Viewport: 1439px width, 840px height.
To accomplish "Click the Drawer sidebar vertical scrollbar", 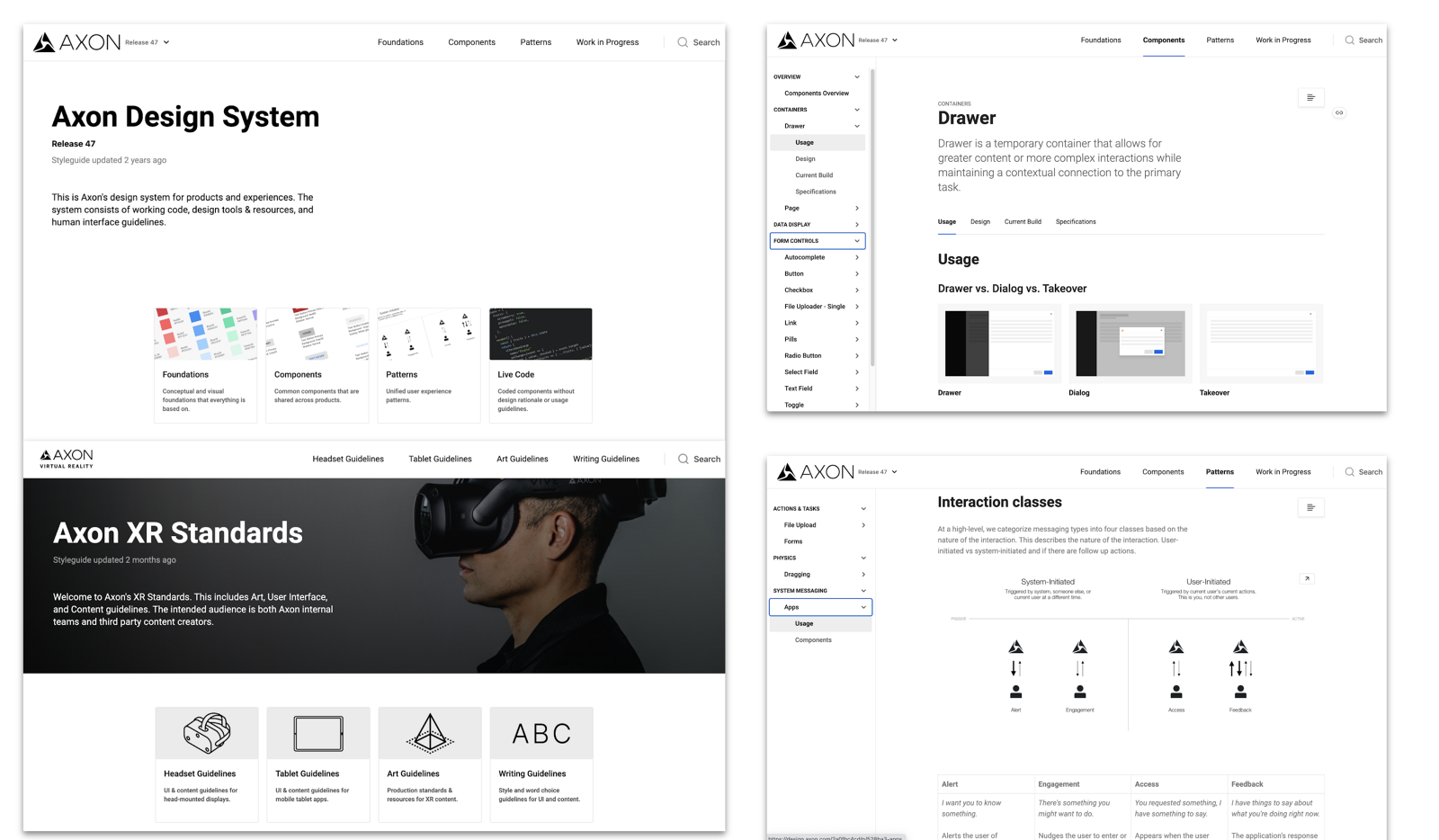I will point(872,218).
